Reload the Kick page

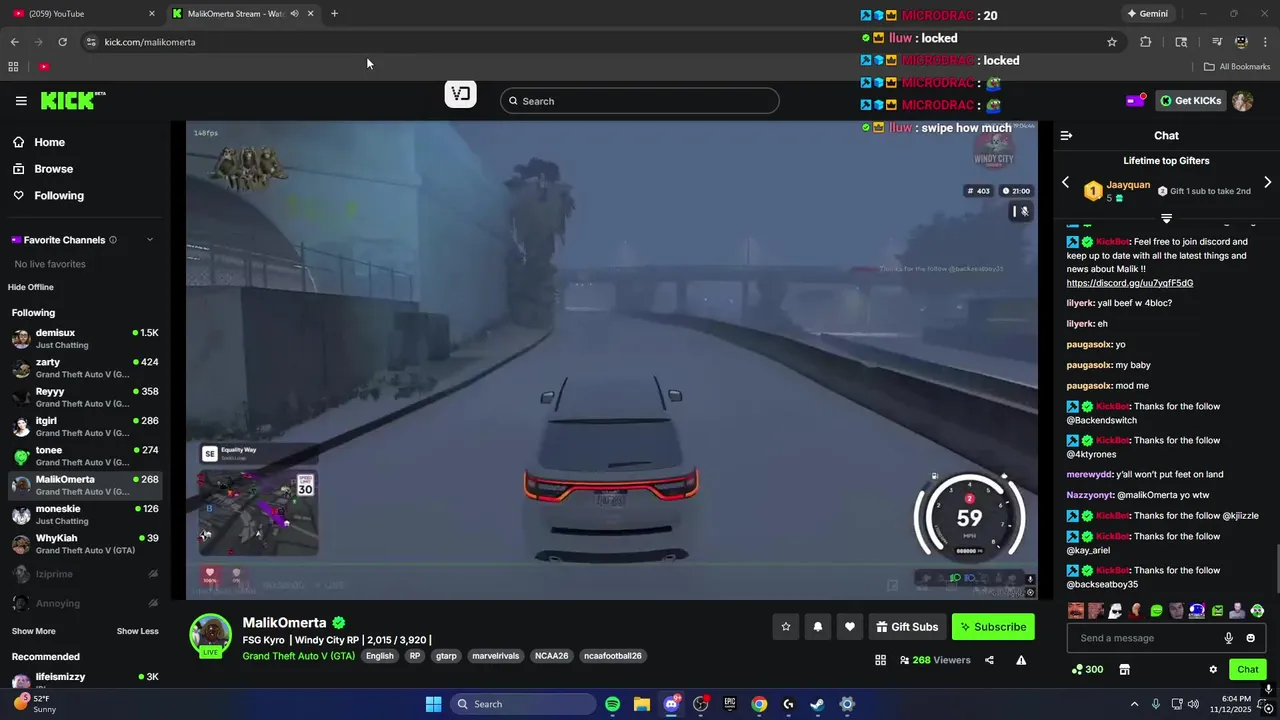[x=62, y=42]
